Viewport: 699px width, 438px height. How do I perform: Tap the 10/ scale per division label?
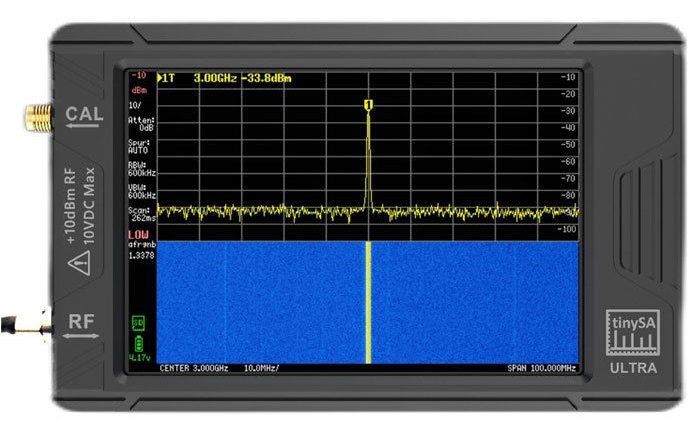pyautogui.click(x=136, y=103)
